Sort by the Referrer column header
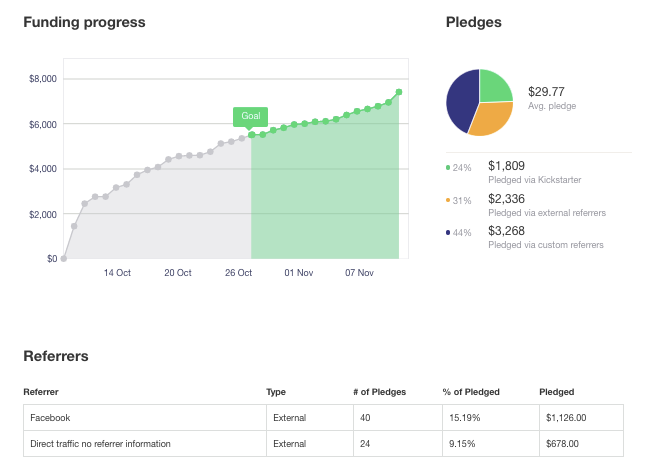 tap(40, 392)
